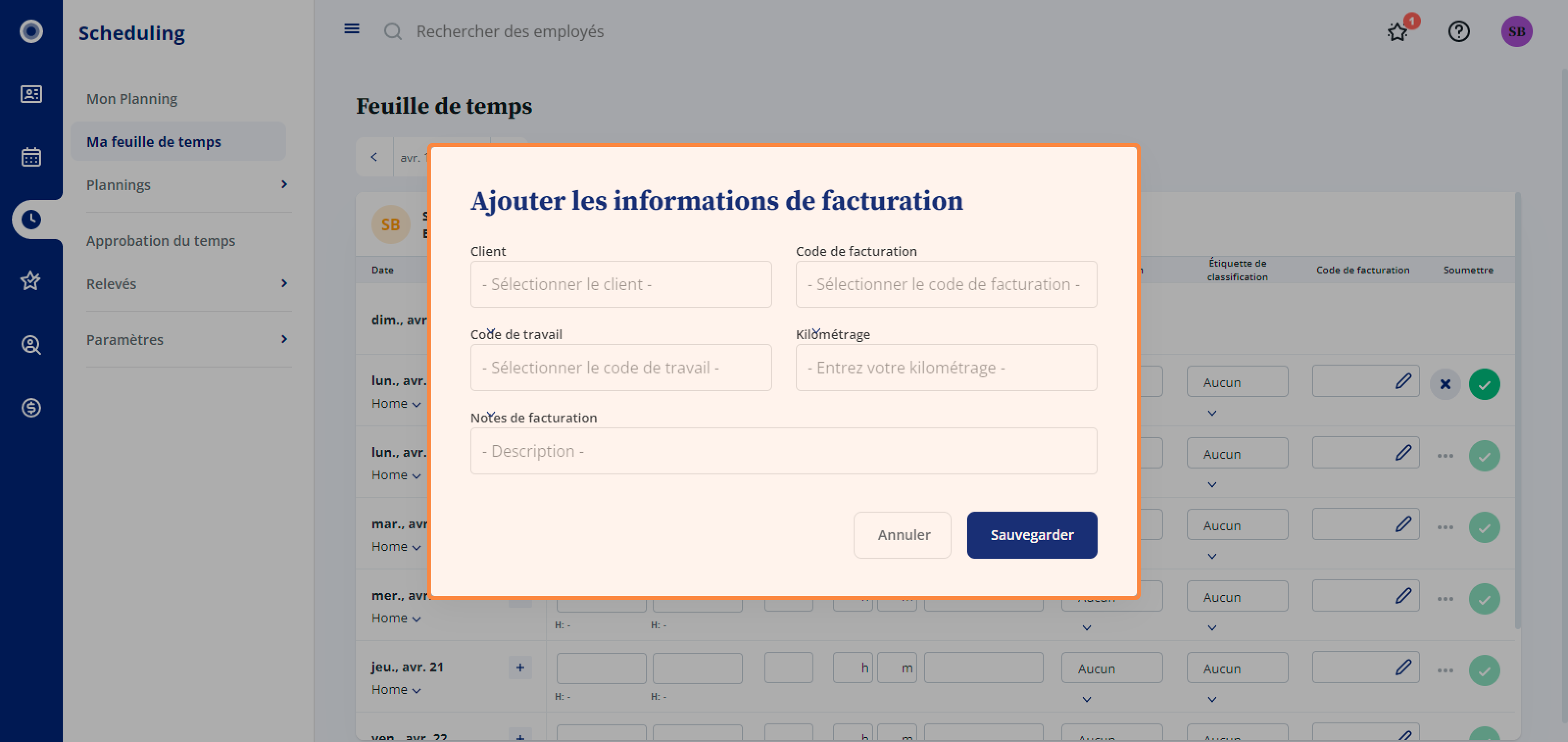This screenshot has height=742, width=1568.
Task: Expand the Paramètres menu chevron
Action: pyautogui.click(x=284, y=339)
